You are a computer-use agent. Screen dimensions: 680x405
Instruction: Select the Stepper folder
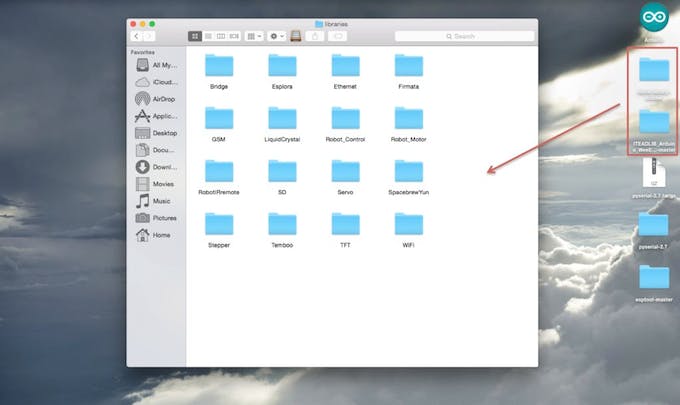pyautogui.click(x=219, y=224)
